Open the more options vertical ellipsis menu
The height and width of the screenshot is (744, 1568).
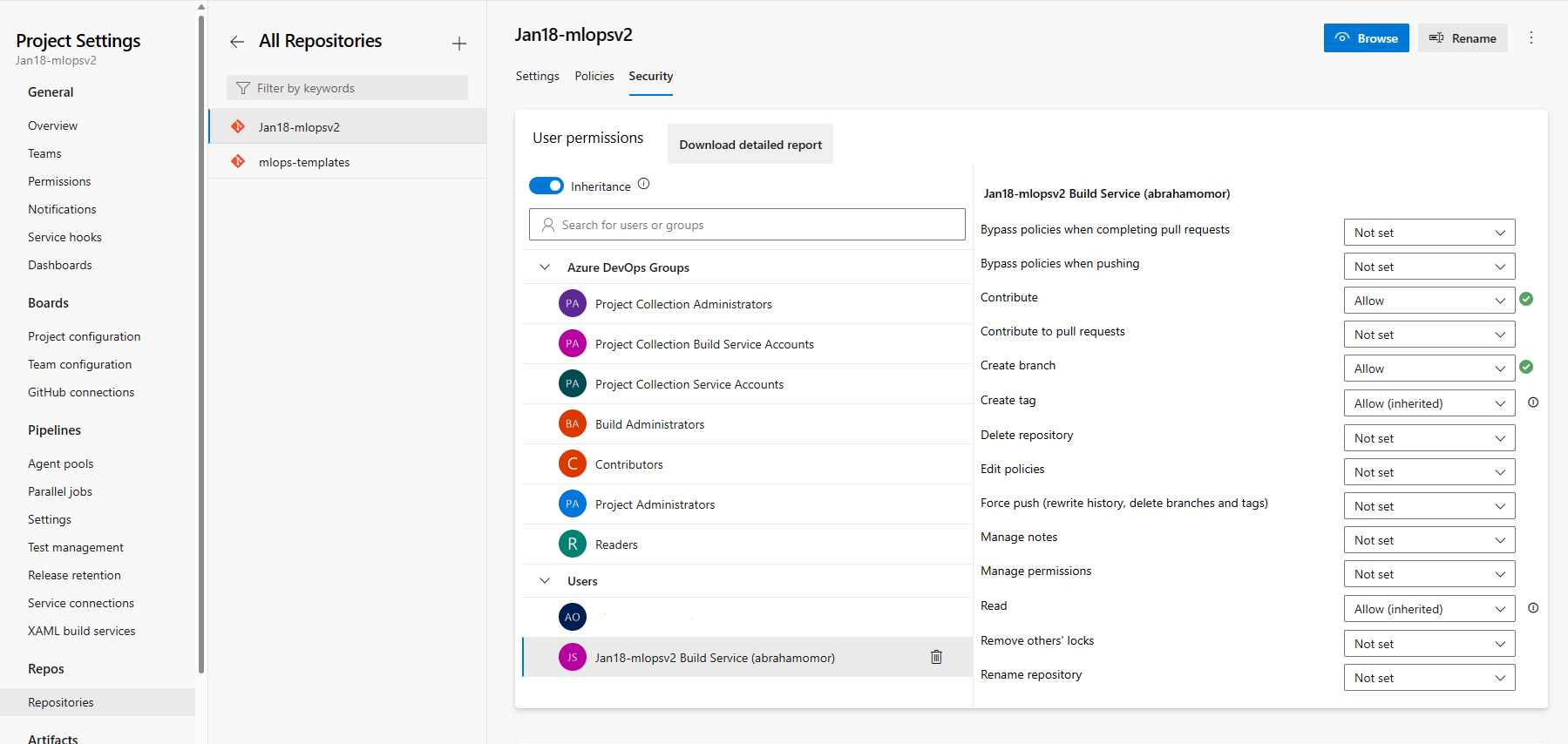(1531, 38)
